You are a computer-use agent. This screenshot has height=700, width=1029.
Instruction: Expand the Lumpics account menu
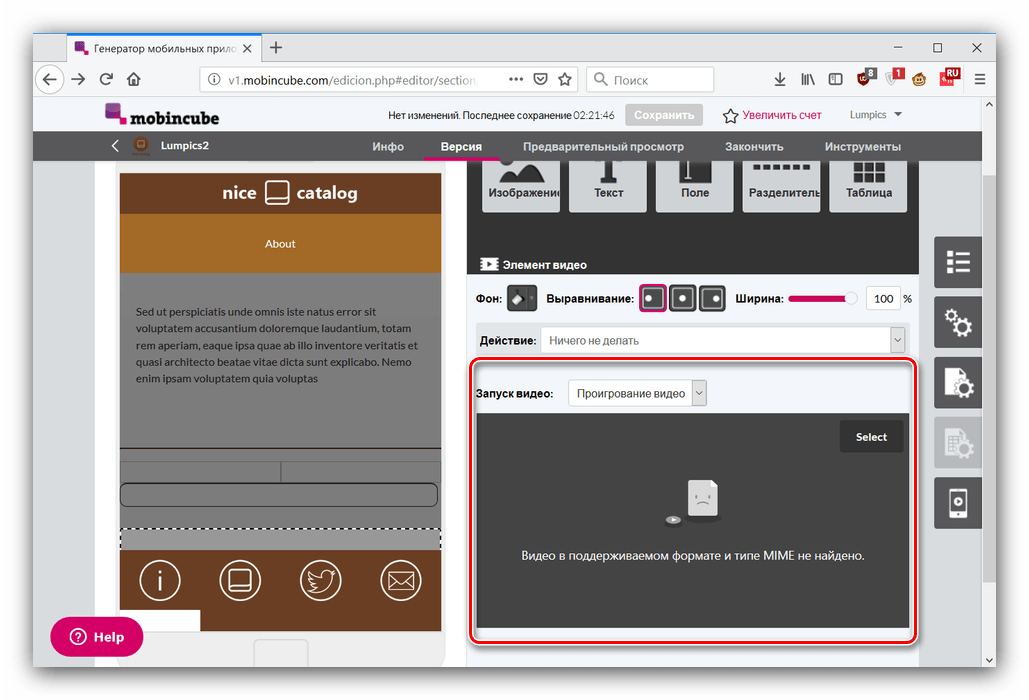click(876, 115)
